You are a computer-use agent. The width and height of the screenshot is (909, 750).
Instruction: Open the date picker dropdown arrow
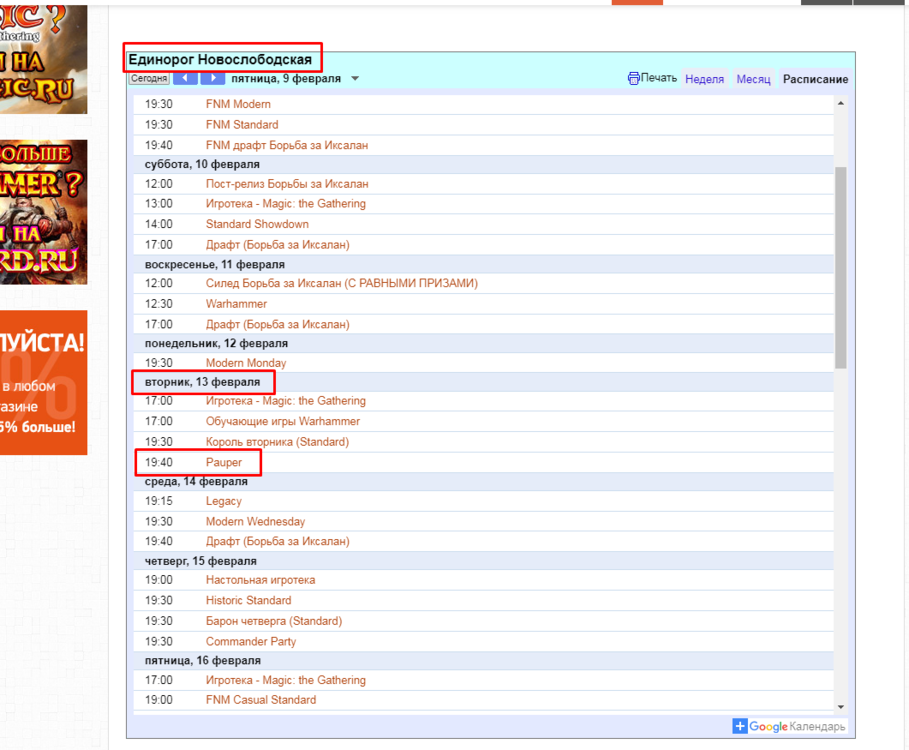pos(355,79)
